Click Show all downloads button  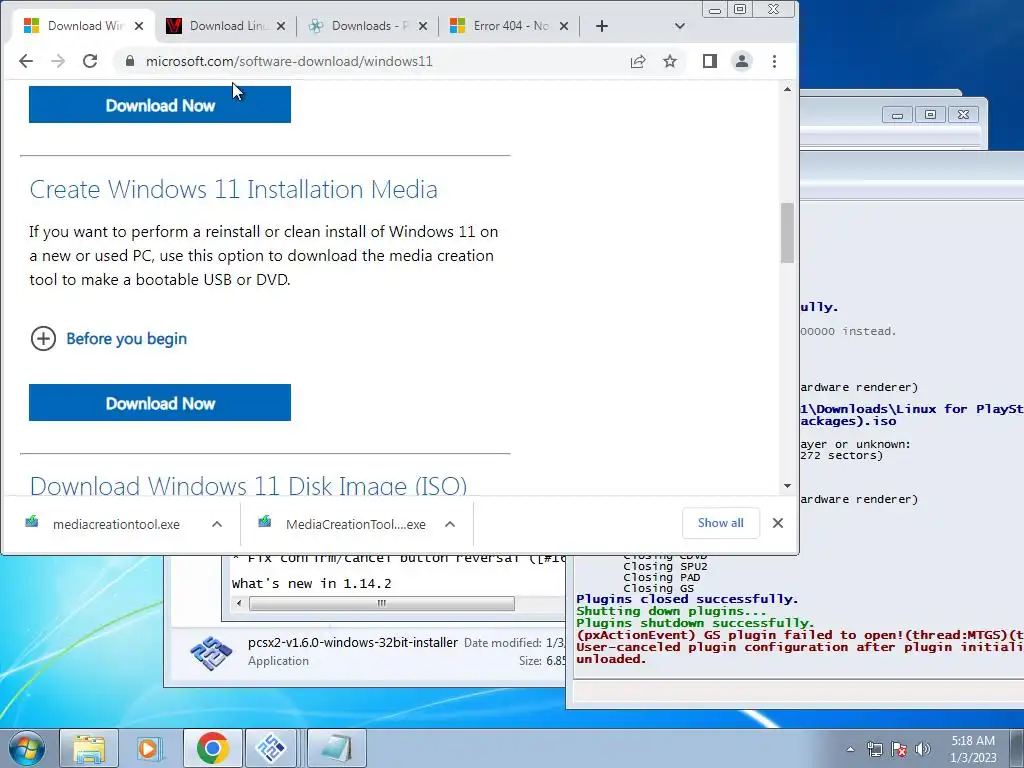[x=720, y=523]
